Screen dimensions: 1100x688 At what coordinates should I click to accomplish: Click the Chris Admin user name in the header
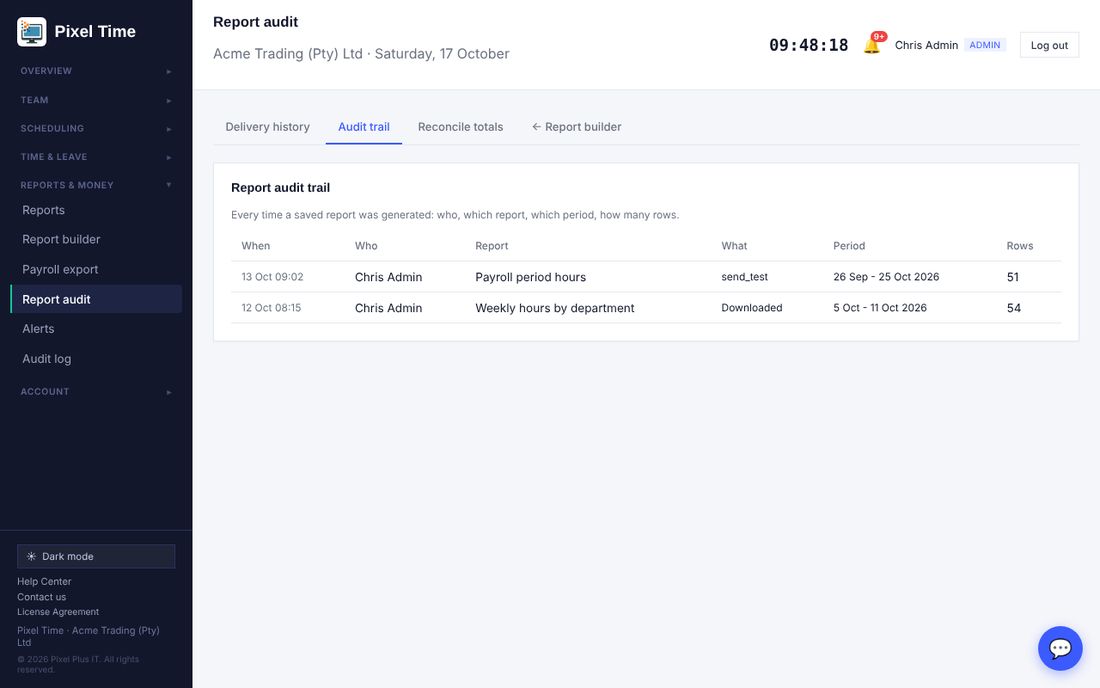(926, 45)
